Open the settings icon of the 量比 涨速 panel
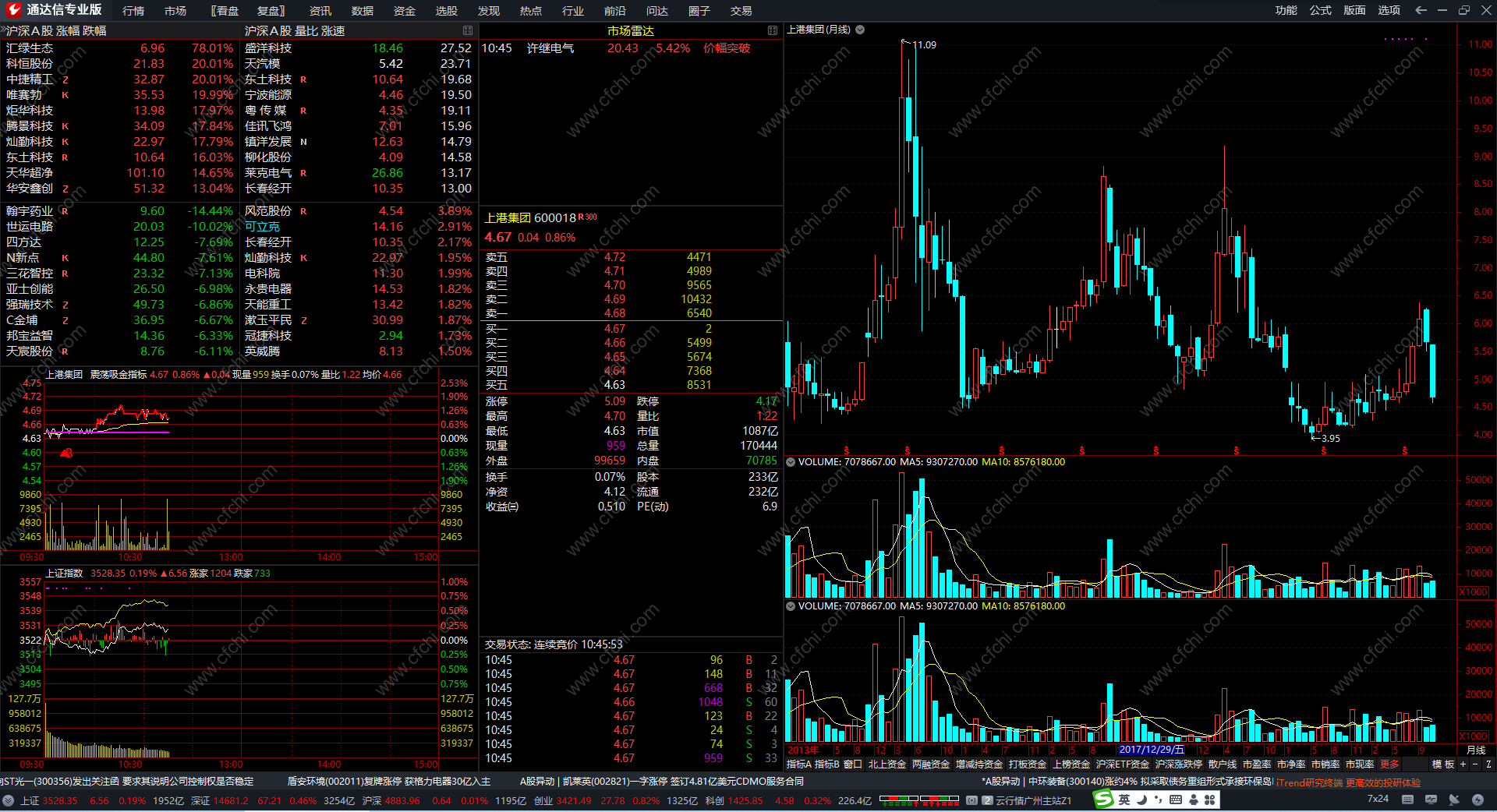The width and height of the screenshot is (1497, 812). [x=468, y=30]
